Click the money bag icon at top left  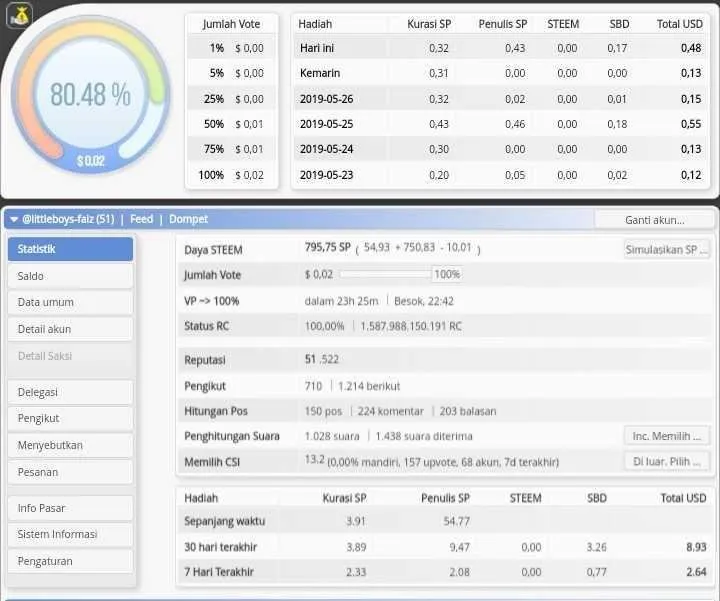click(x=20, y=16)
